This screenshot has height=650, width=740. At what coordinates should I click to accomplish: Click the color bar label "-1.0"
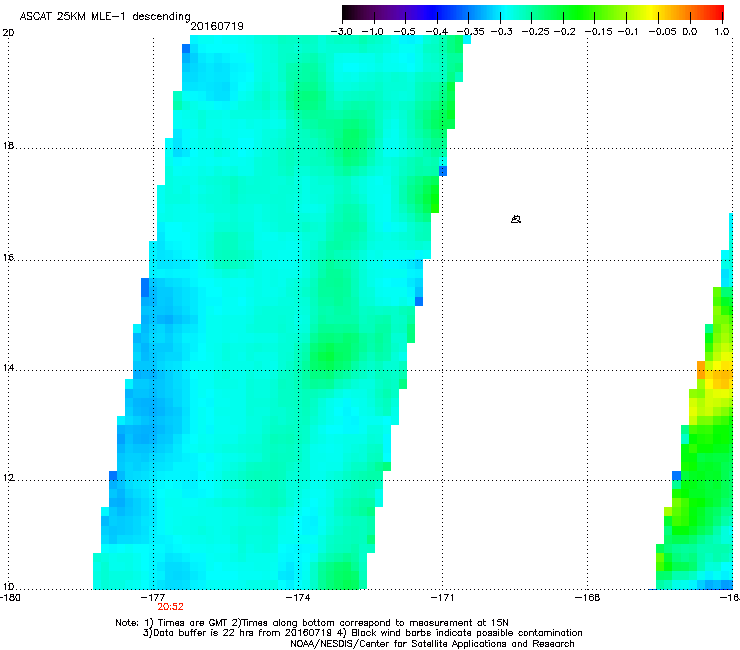(x=372, y=32)
